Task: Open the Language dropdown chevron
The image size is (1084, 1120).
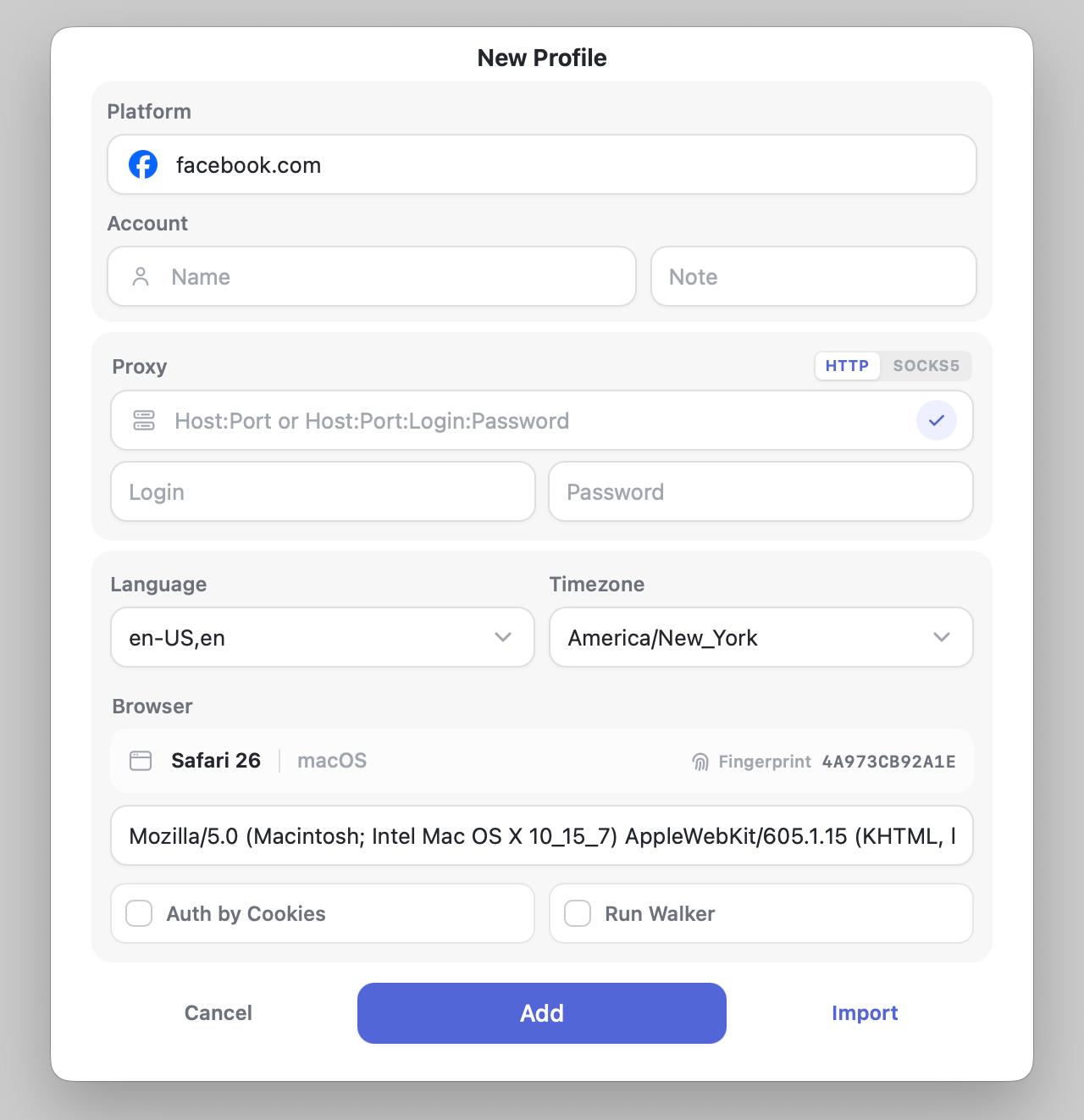Action: (503, 637)
